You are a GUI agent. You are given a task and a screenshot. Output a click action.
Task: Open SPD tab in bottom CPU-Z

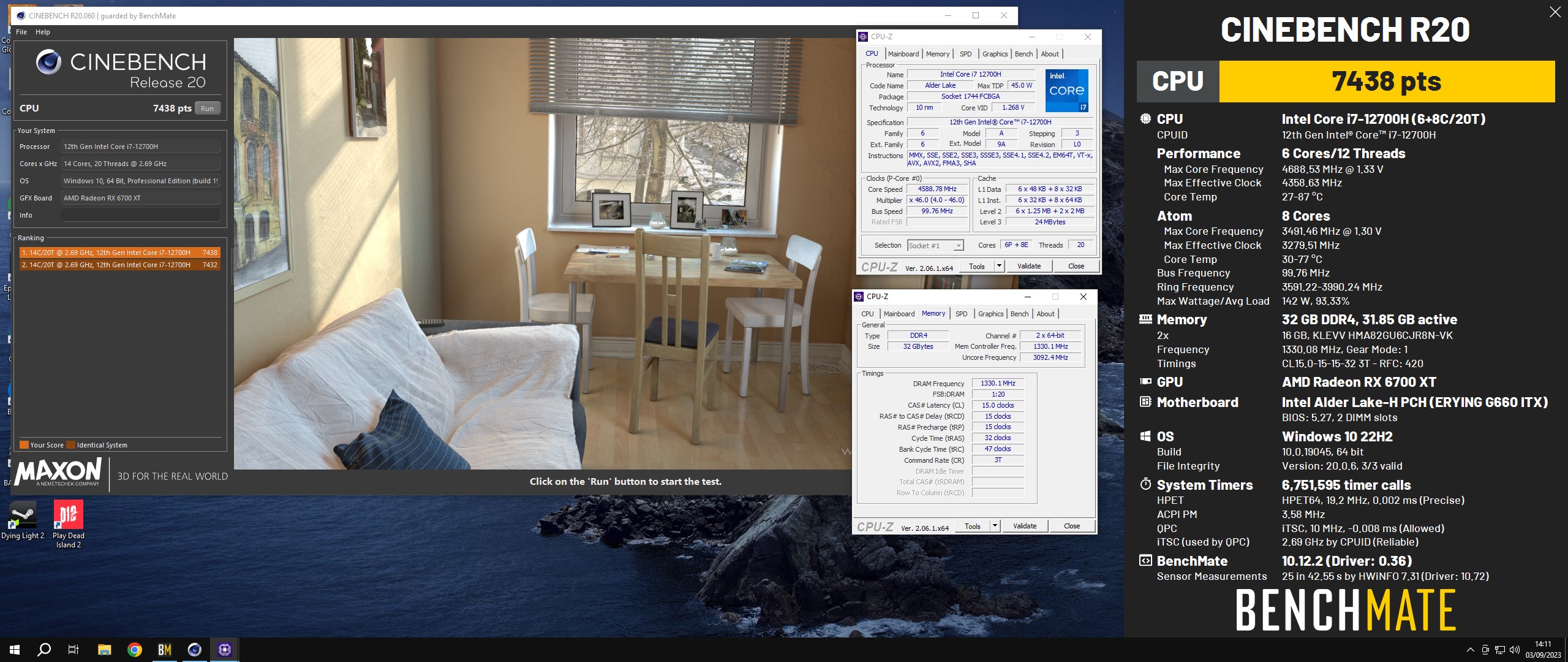click(x=962, y=314)
